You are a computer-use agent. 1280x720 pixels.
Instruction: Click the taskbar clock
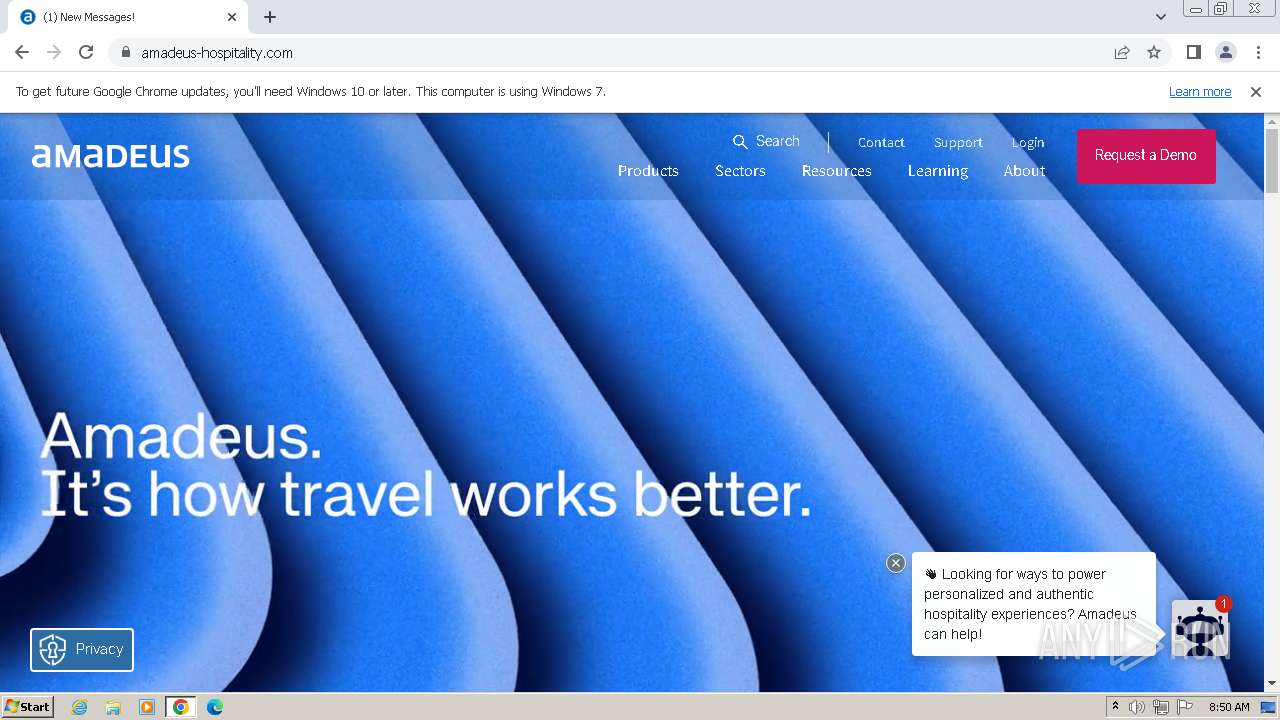click(x=1229, y=707)
